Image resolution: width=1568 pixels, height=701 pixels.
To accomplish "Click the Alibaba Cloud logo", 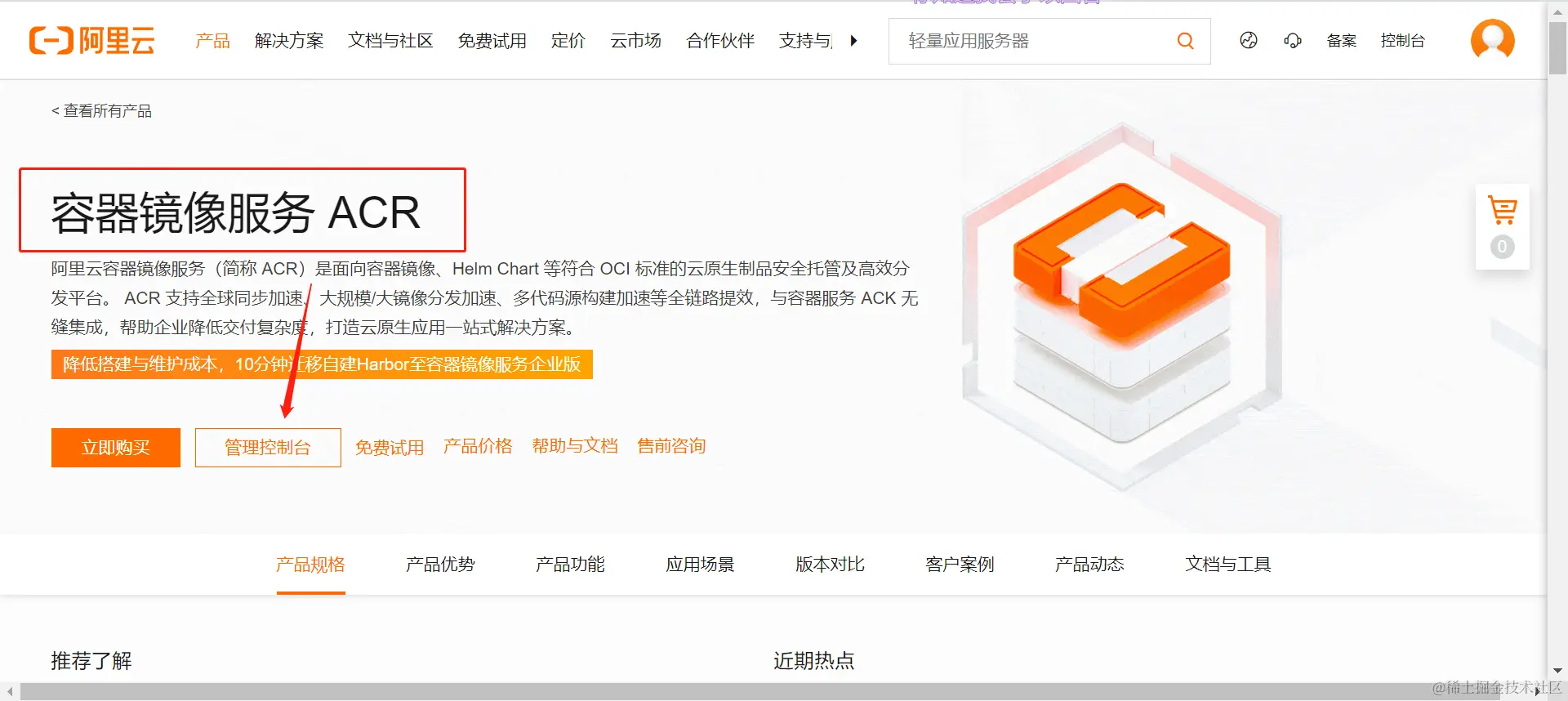I will click(x=91, y=40).
